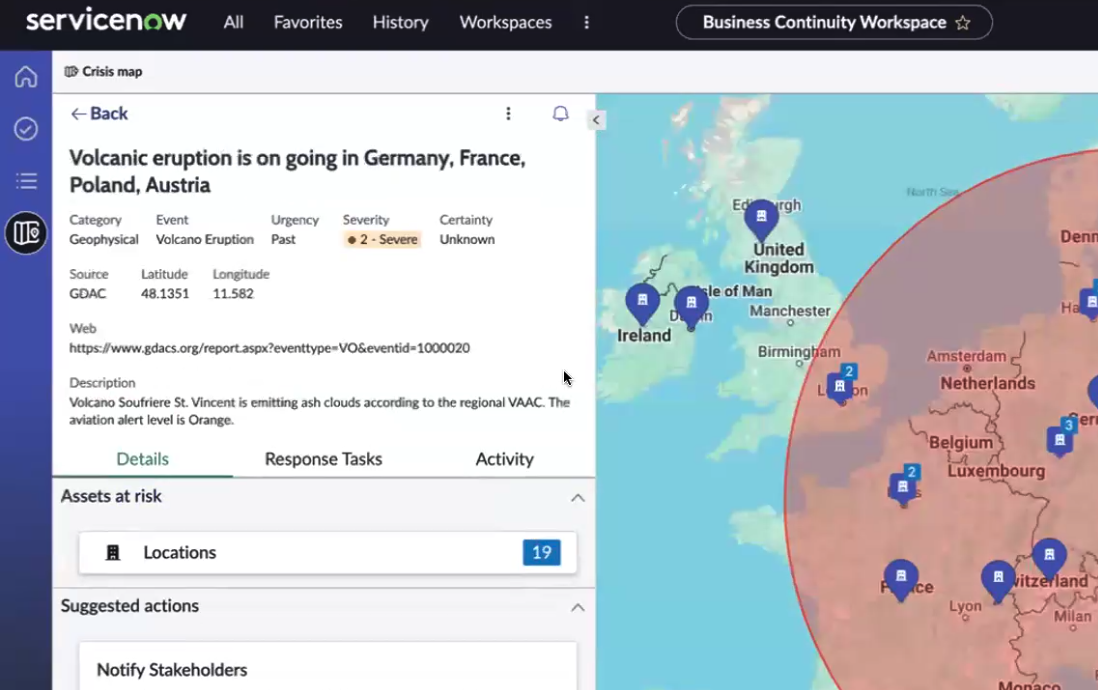
Task: Select the United Kingdom location pin
Action: click(761, 220)
